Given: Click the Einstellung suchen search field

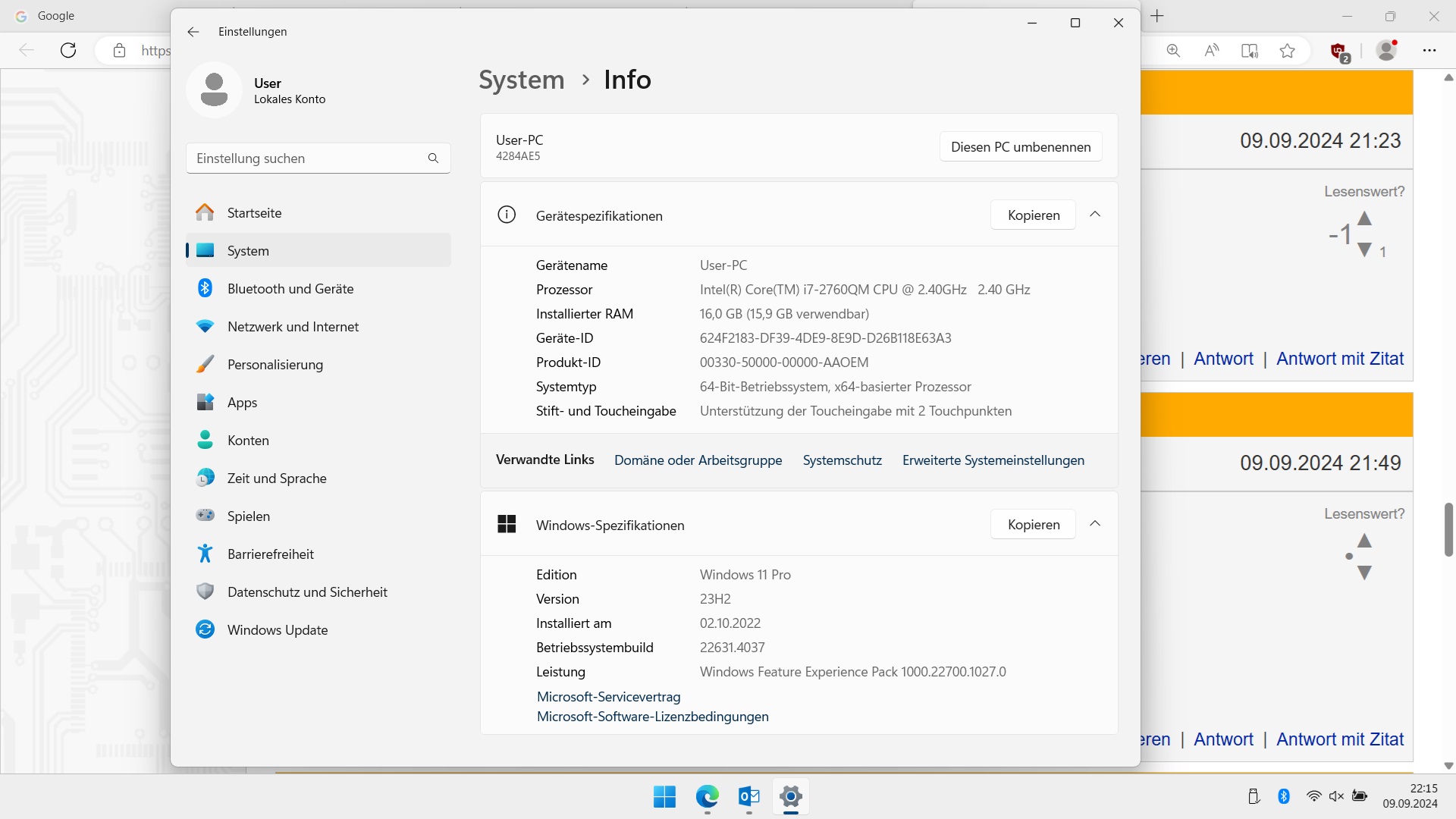Looking at the screenshot, I should pos(318,158).
